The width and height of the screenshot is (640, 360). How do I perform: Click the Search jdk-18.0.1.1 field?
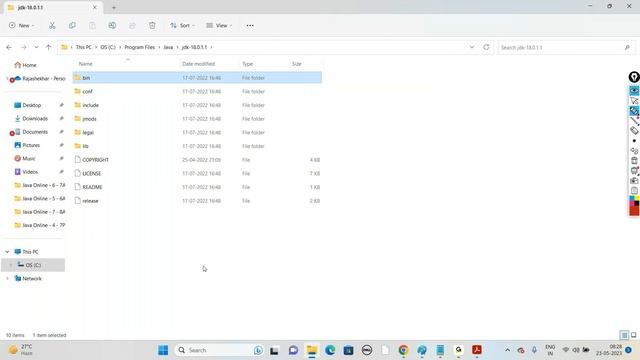[x=566, y=48]
